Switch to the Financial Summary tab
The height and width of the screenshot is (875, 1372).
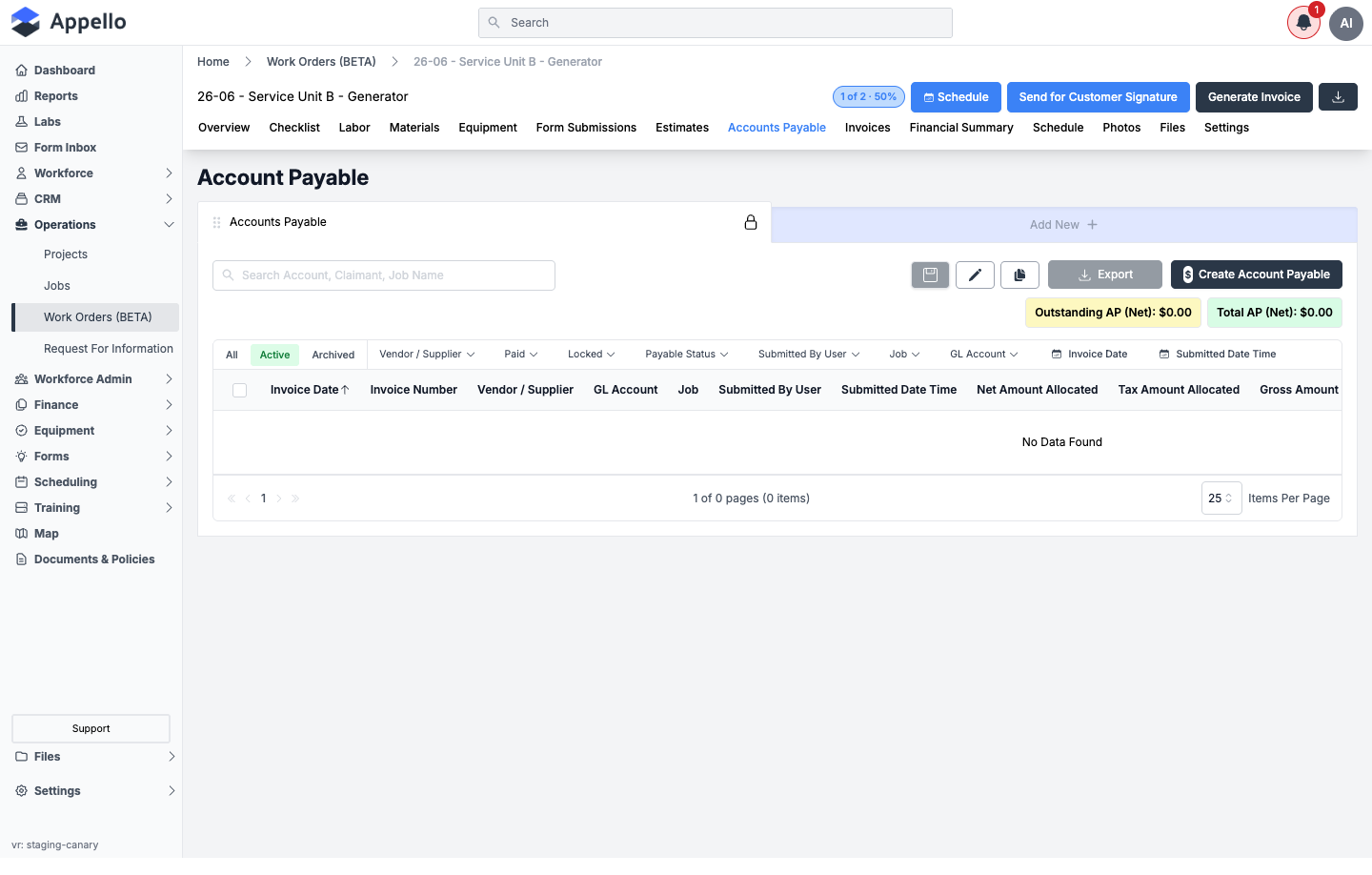[x=961, y=128]
